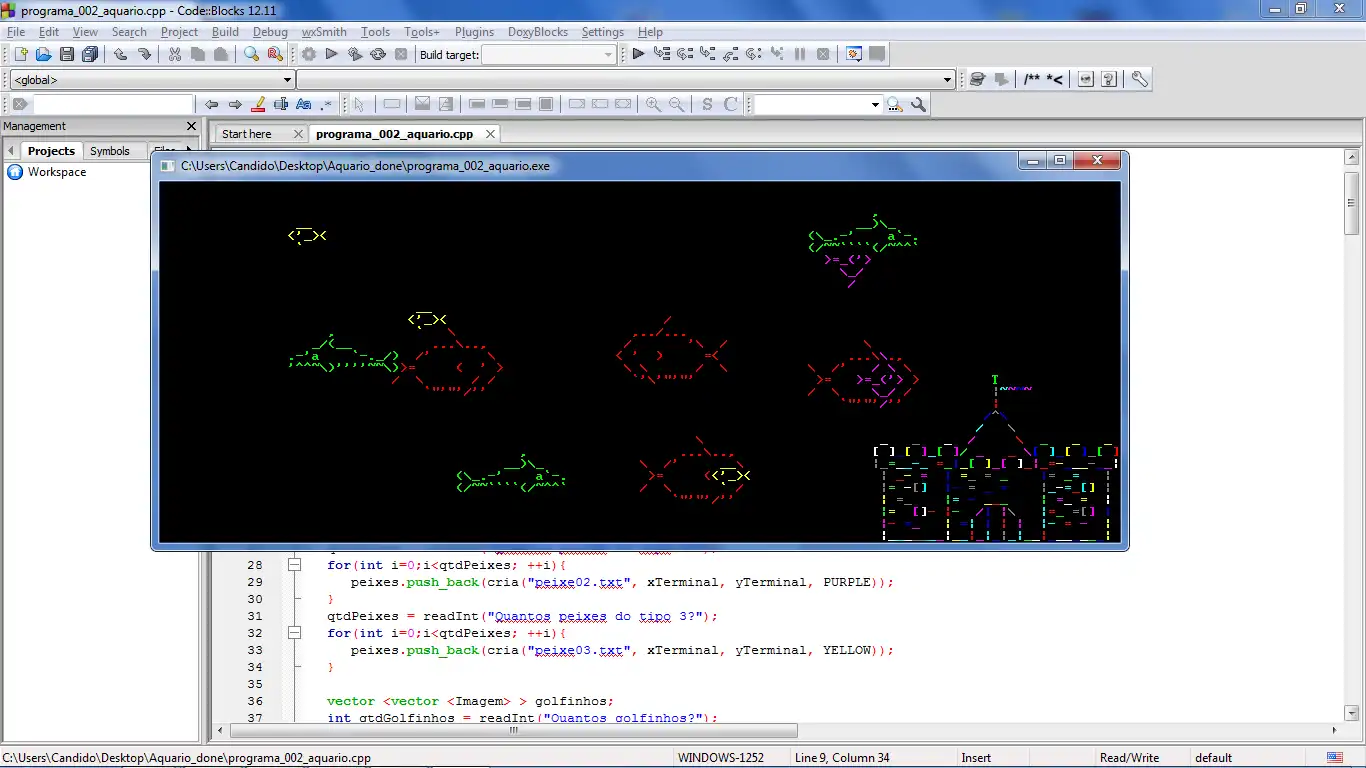
Task: Open the Plugins menu
Action: tap(474, 32)
